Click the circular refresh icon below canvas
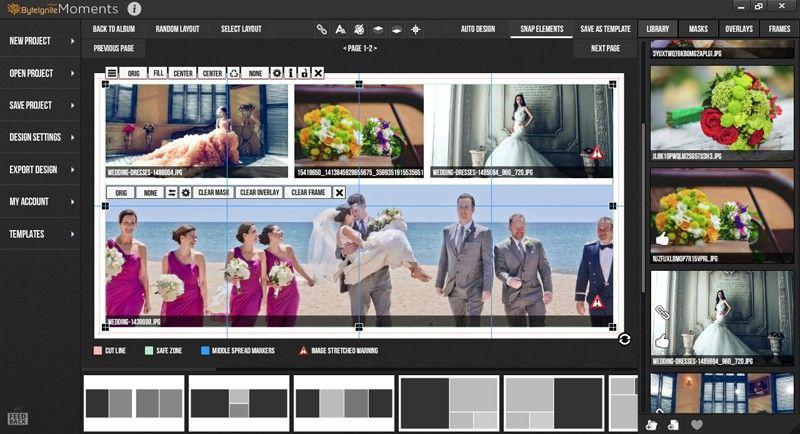 click(x=624, y=339)
